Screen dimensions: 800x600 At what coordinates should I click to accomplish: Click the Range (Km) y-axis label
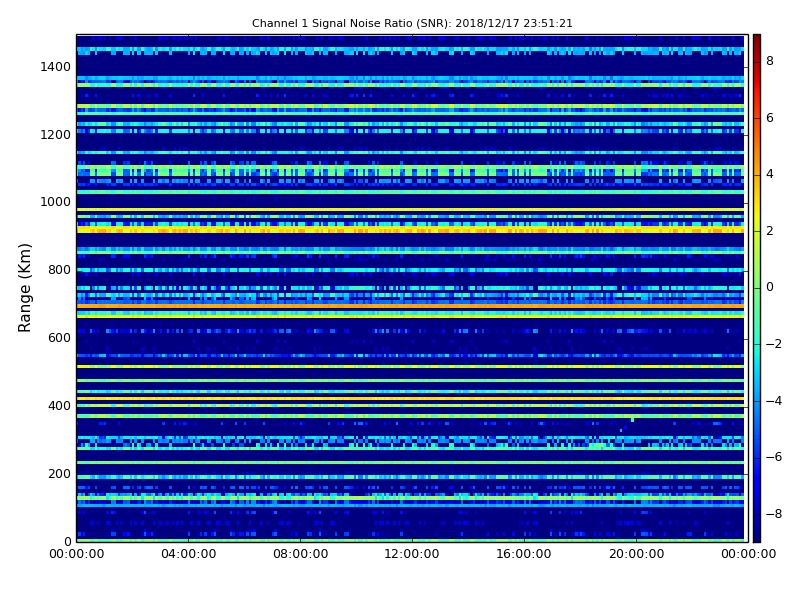pos(24,288)
